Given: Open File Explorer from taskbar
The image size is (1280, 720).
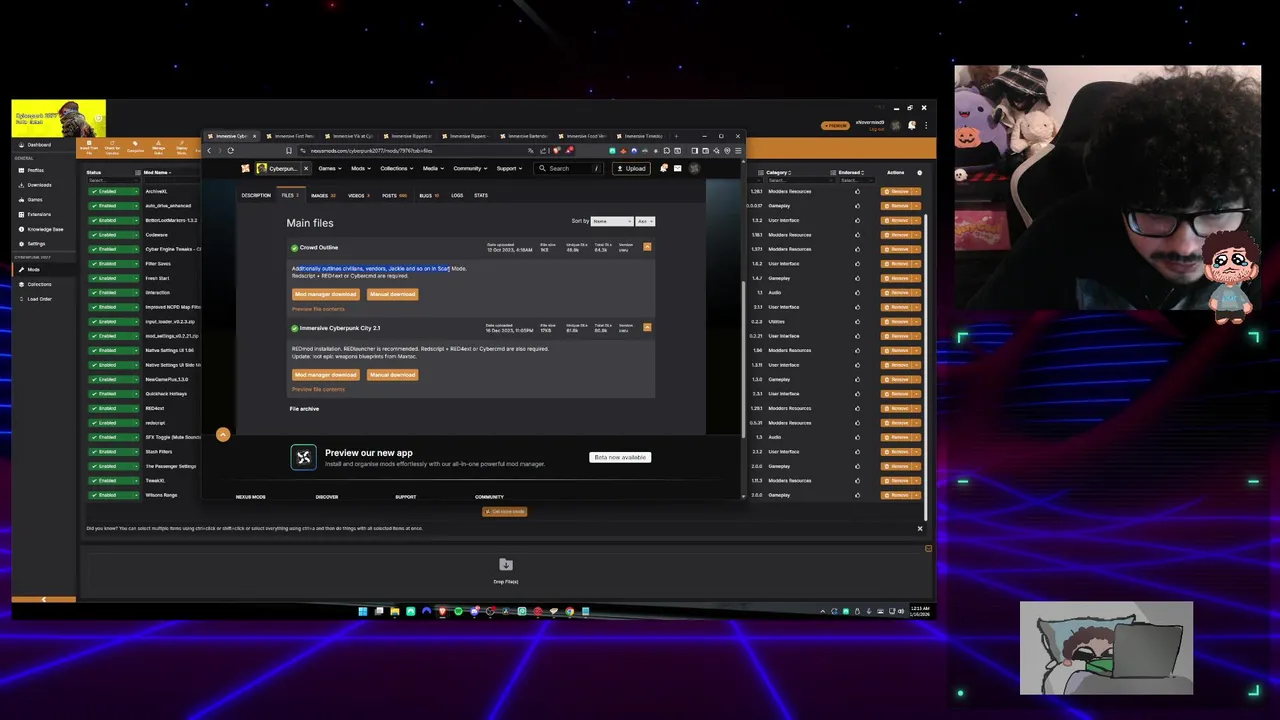Looking at the screenshot, I should [x=395, y=611].
